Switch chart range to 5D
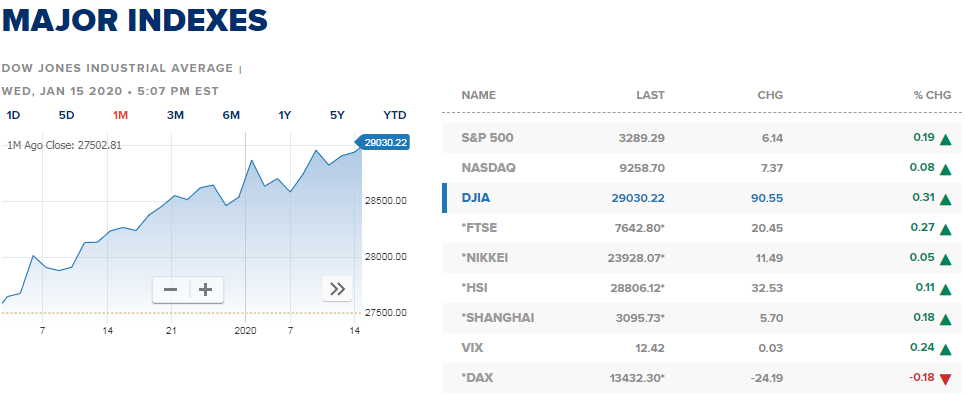Image resolution: width=965 pixels, height=396 pixels. coord(66,115)
